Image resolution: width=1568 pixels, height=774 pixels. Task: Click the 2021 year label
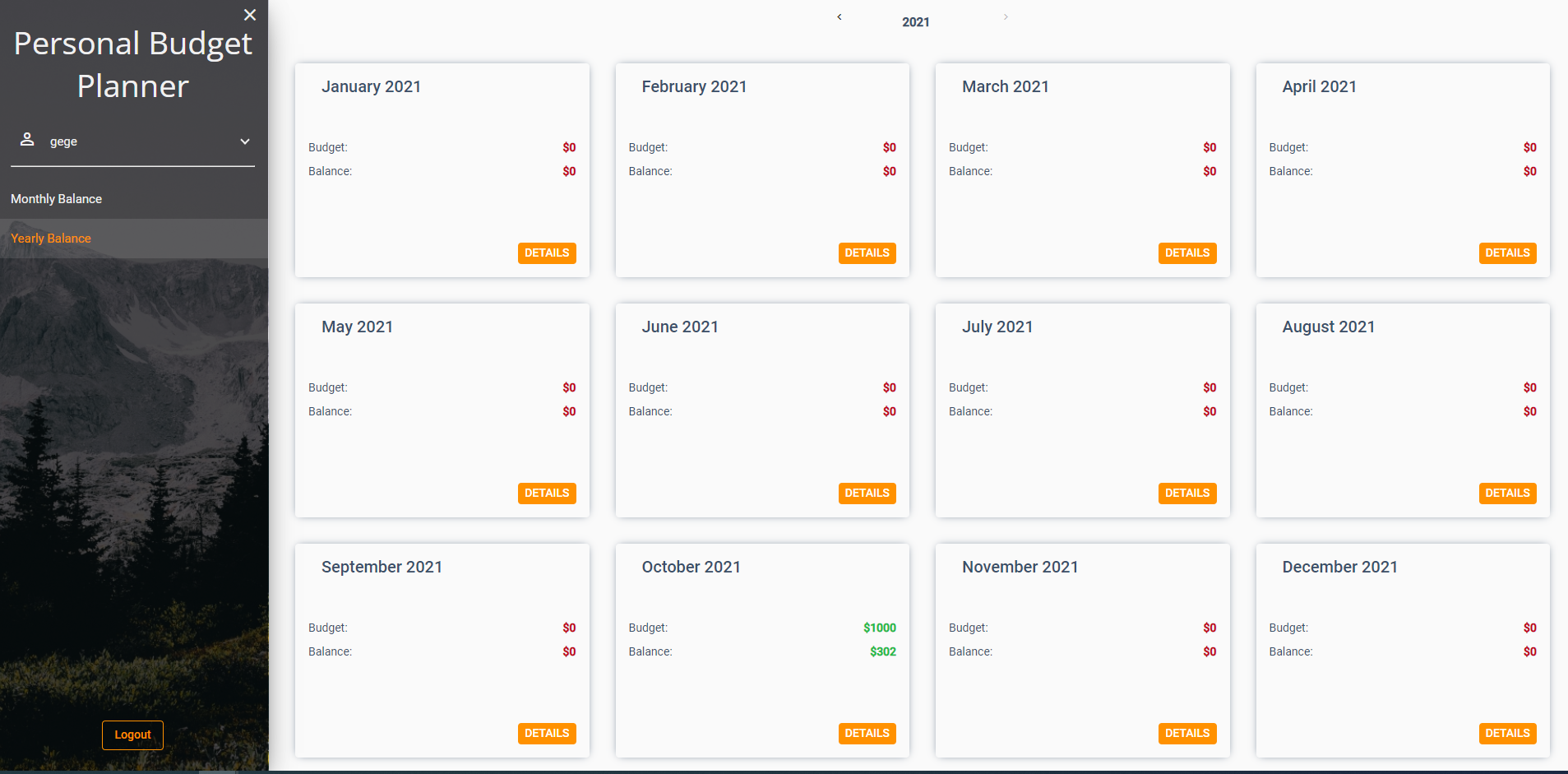(915, 22)
